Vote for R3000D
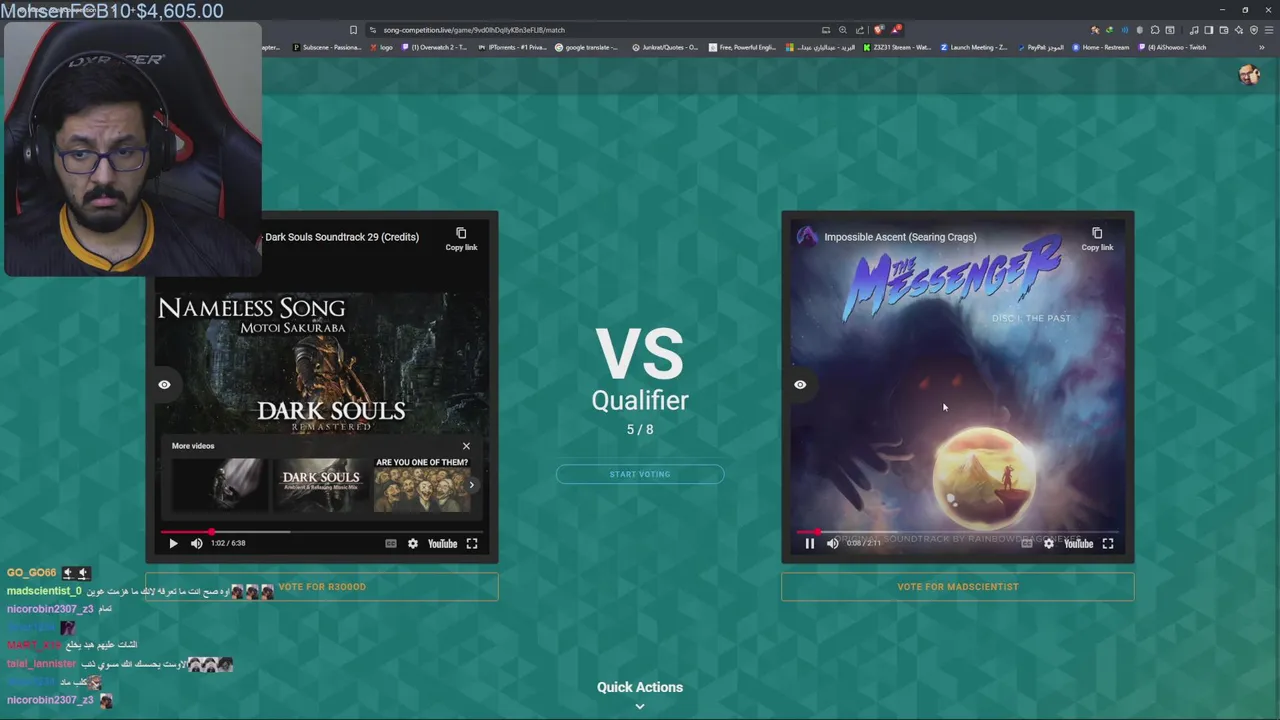The image size is (1280, 720). pyautogui.click(x=322, y=587)
